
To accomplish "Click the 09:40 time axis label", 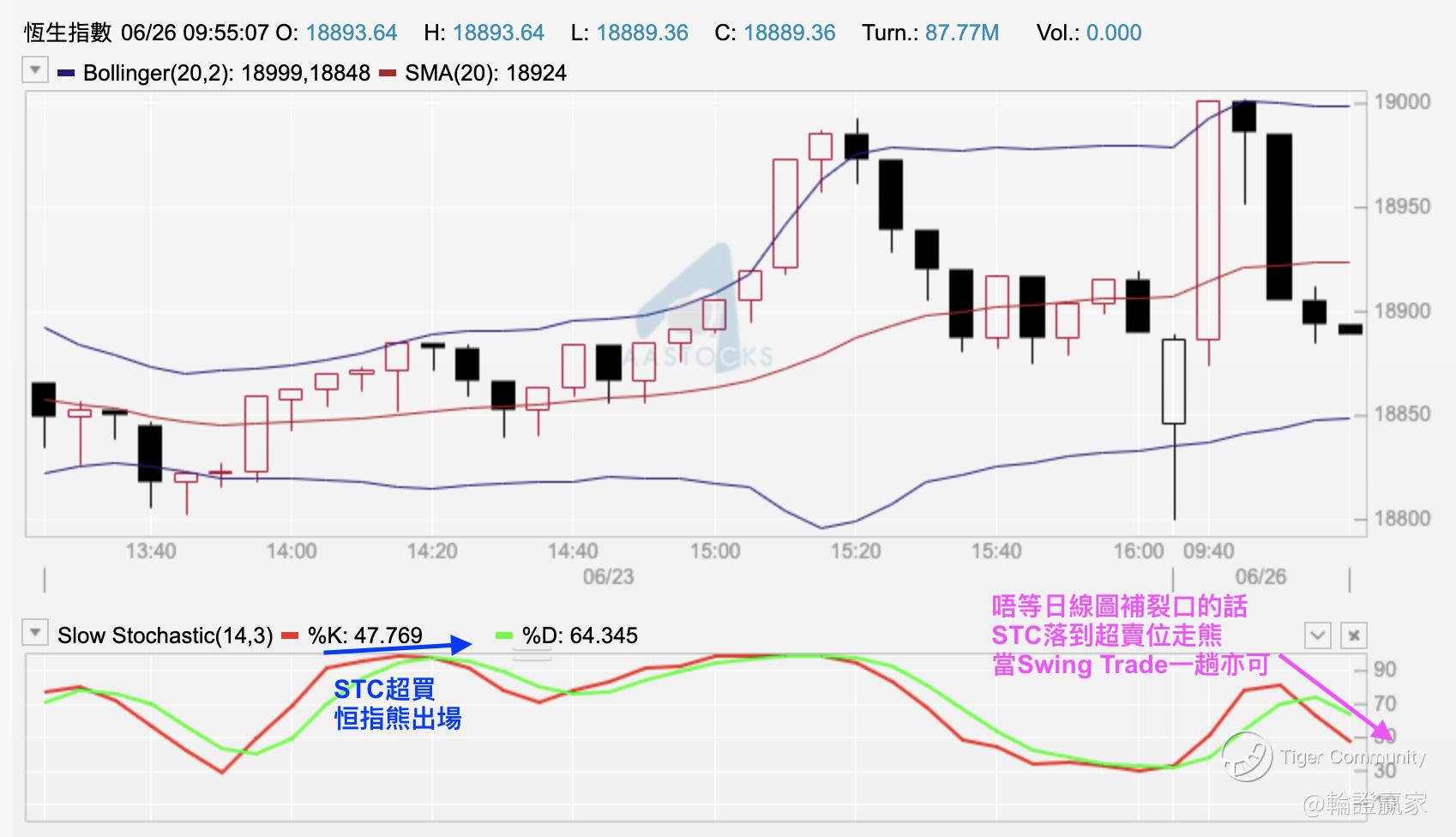I will (1209, 551).
